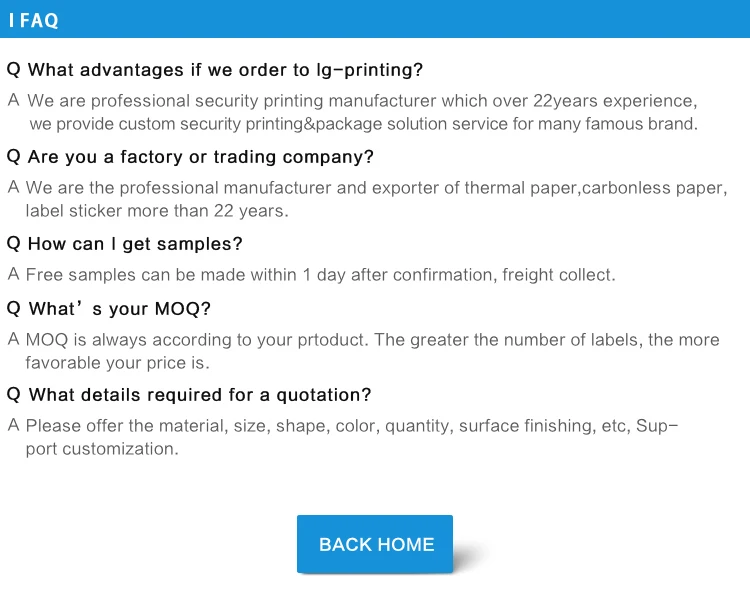Click the BACK HOME button
This screenshot has height=601, width=750.
[x=375, y=544]
